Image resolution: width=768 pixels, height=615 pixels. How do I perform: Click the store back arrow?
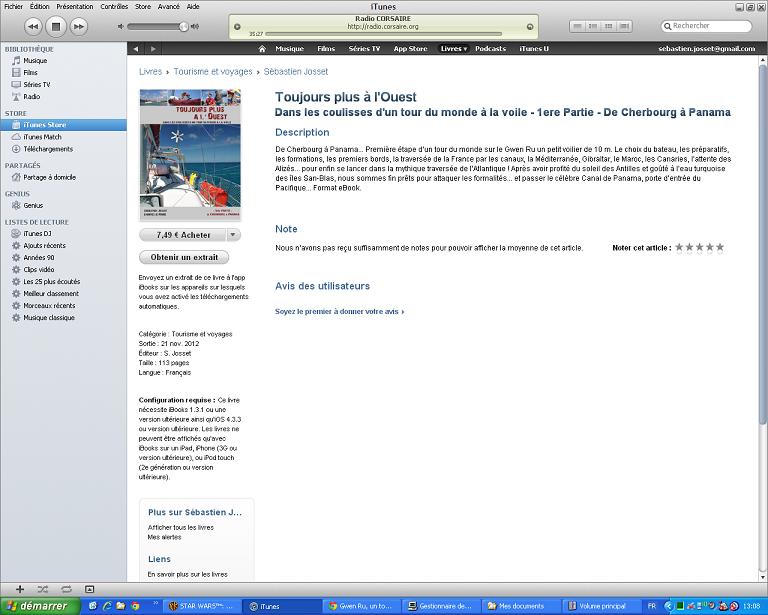(136, 48)
